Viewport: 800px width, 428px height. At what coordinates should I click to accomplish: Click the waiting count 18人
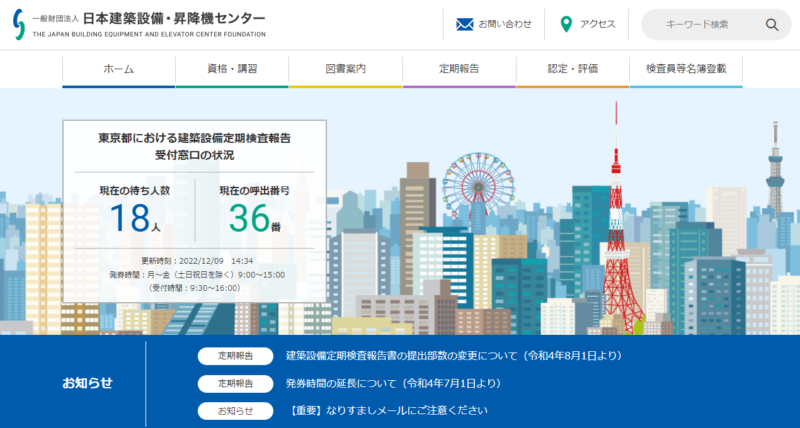click(x=135, y=218)
